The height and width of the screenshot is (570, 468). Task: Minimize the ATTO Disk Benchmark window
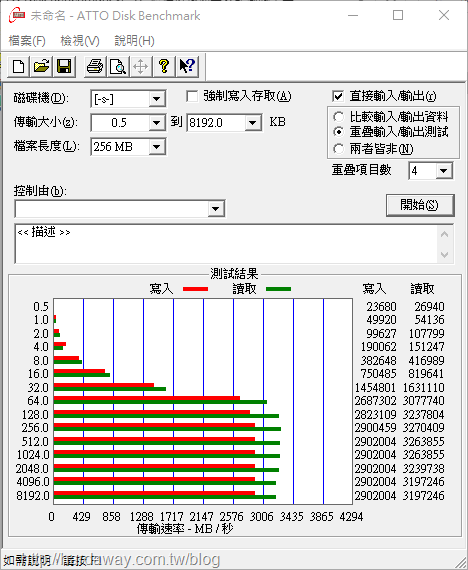point(353,15)
